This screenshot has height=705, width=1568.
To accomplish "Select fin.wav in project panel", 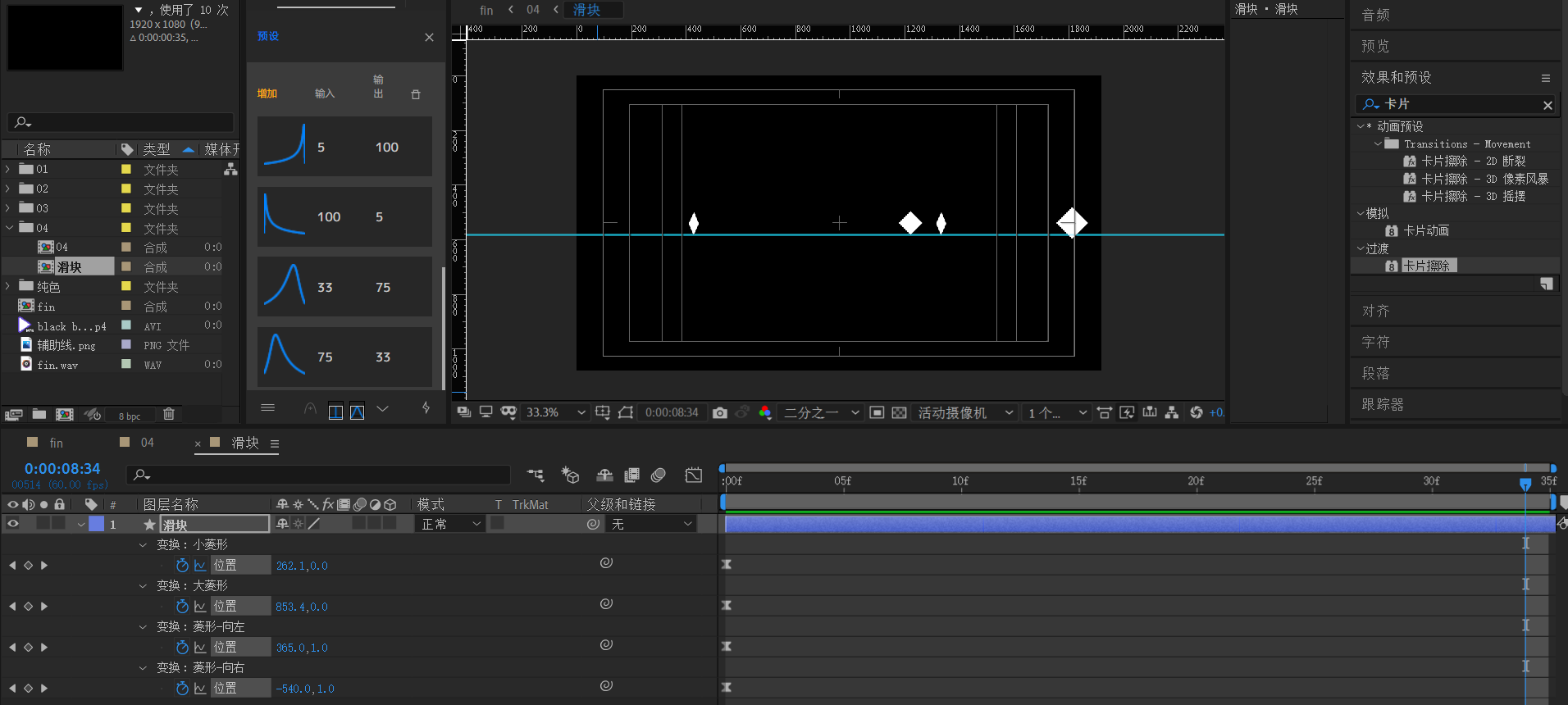I will coord(57,365).
